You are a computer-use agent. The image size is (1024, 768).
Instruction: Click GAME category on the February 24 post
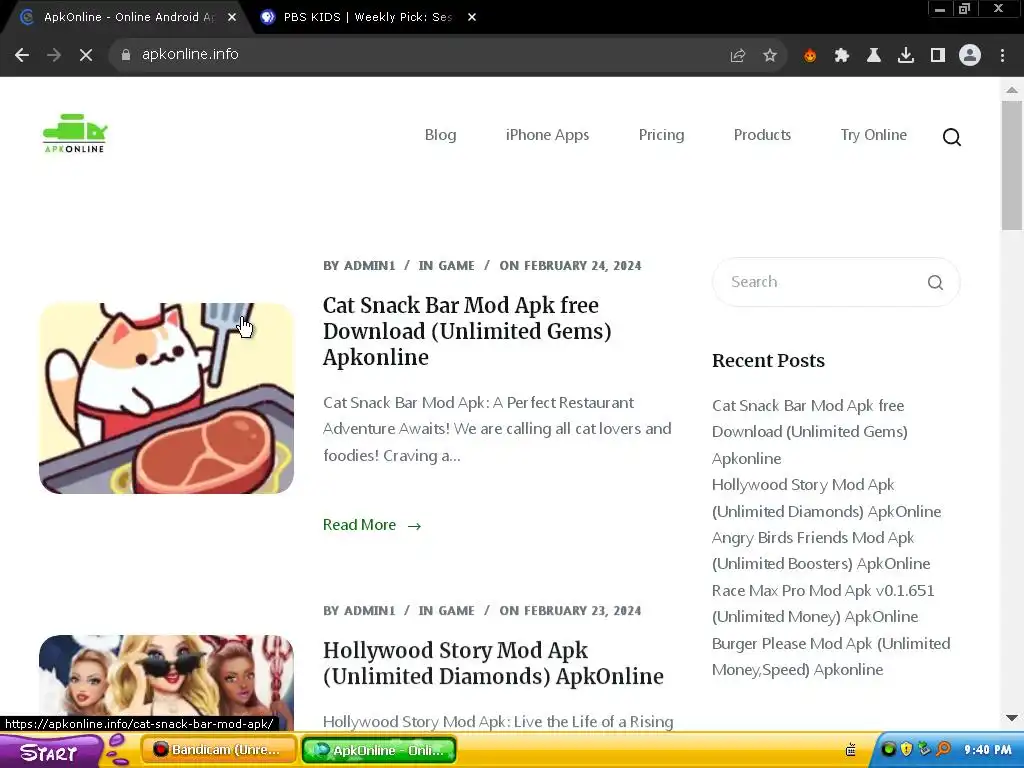tap(456, 266)
